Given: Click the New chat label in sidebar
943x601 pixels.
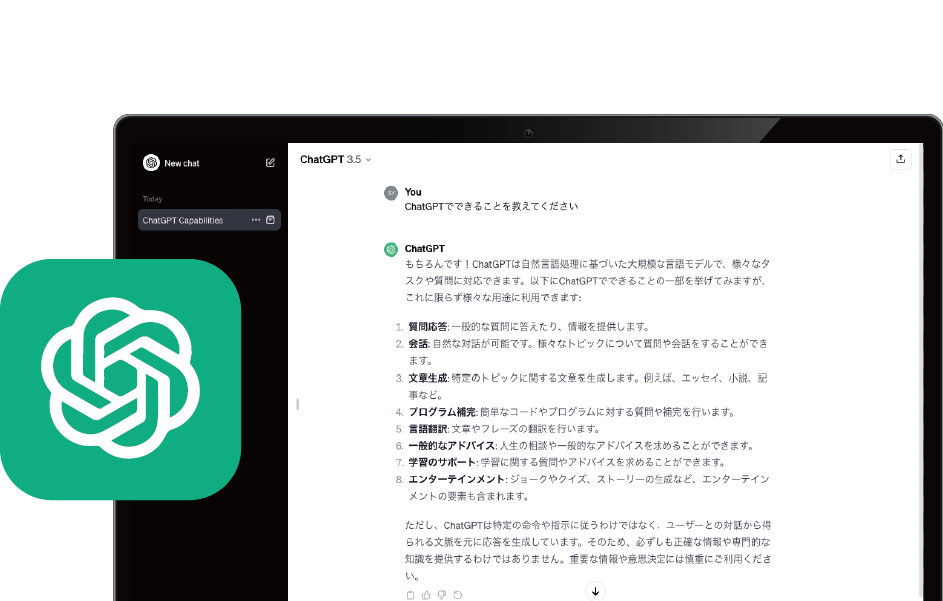Looking at the screenshot, I should pyautogui.click(x=182, y=163).
